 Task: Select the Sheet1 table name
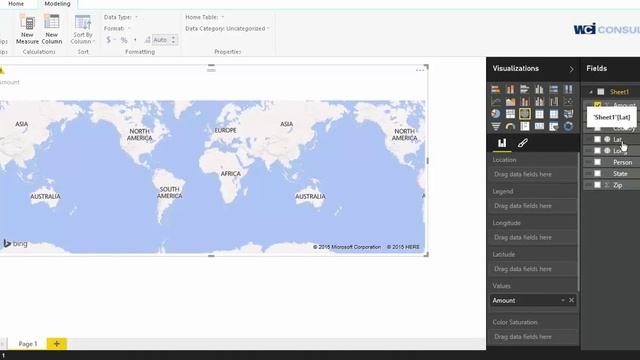pyautogui.click(x=619, y=92)
